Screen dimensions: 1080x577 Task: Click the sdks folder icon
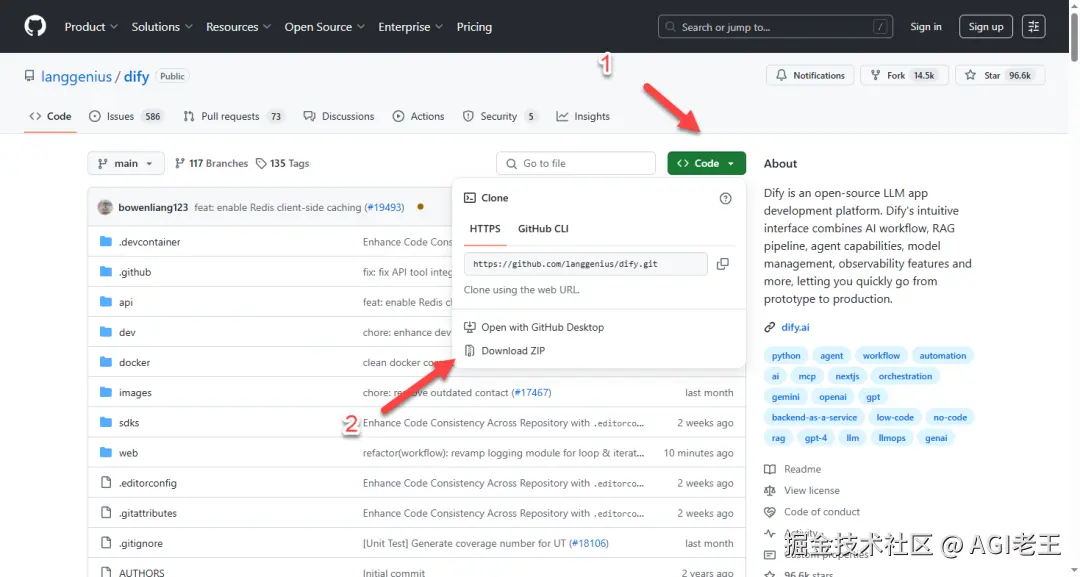[105, 423]
